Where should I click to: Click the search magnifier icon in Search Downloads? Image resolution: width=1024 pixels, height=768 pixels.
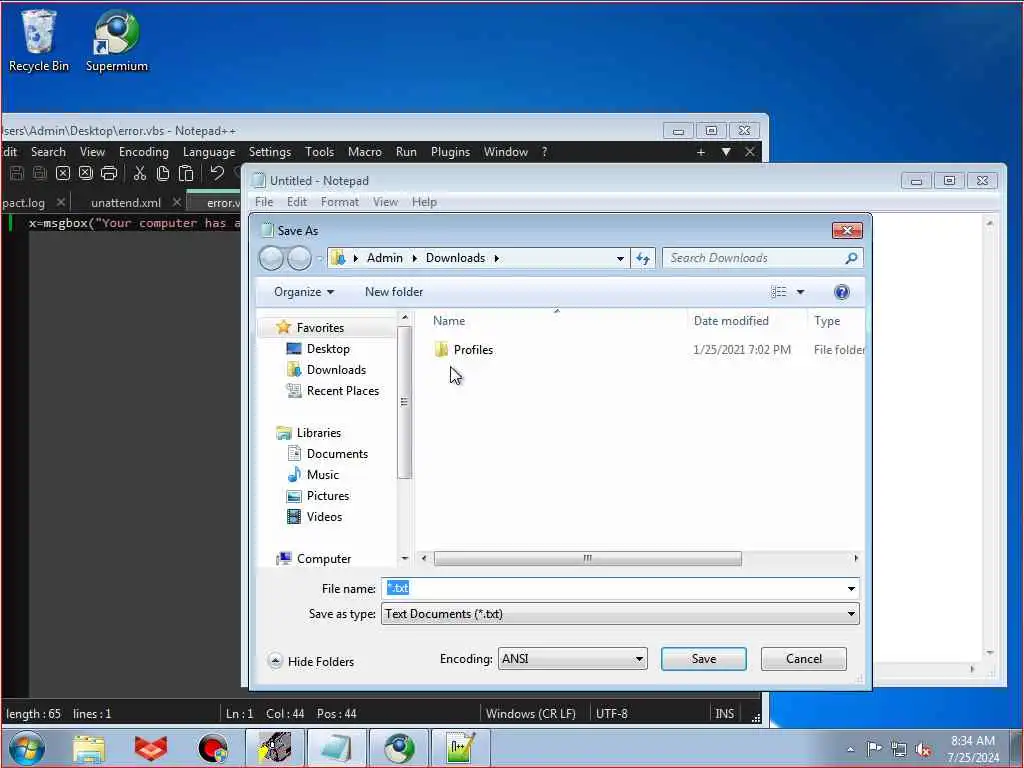(851, 259)
